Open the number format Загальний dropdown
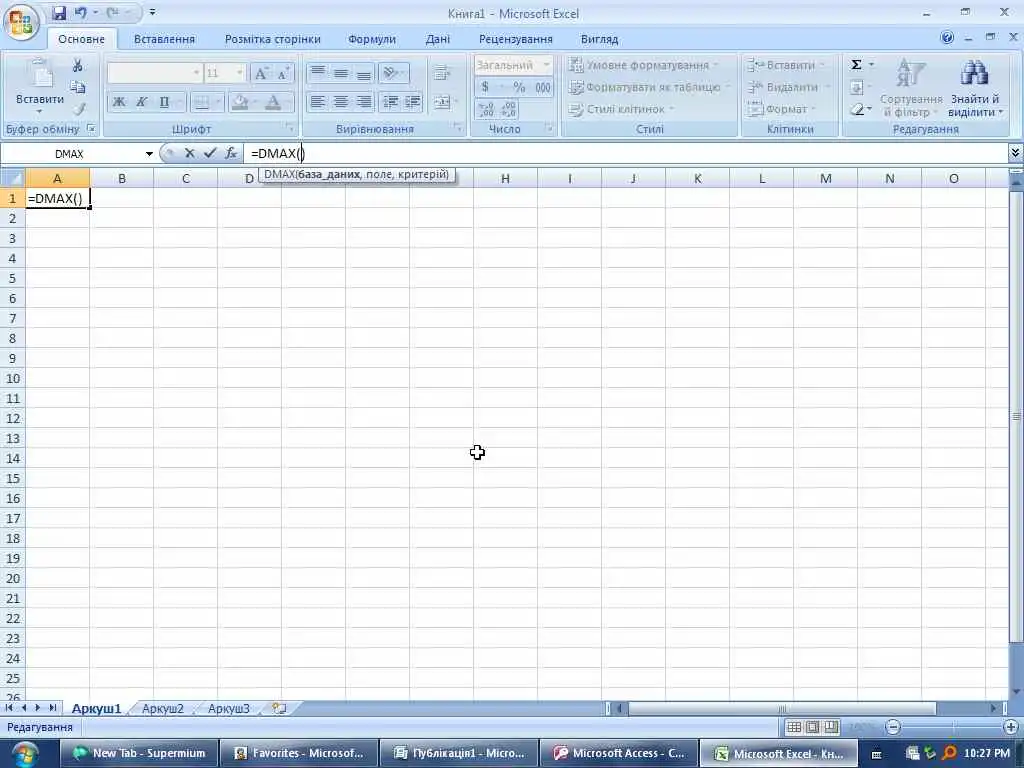Screen dimensions: 1024x768 click(x=547, y=65)
